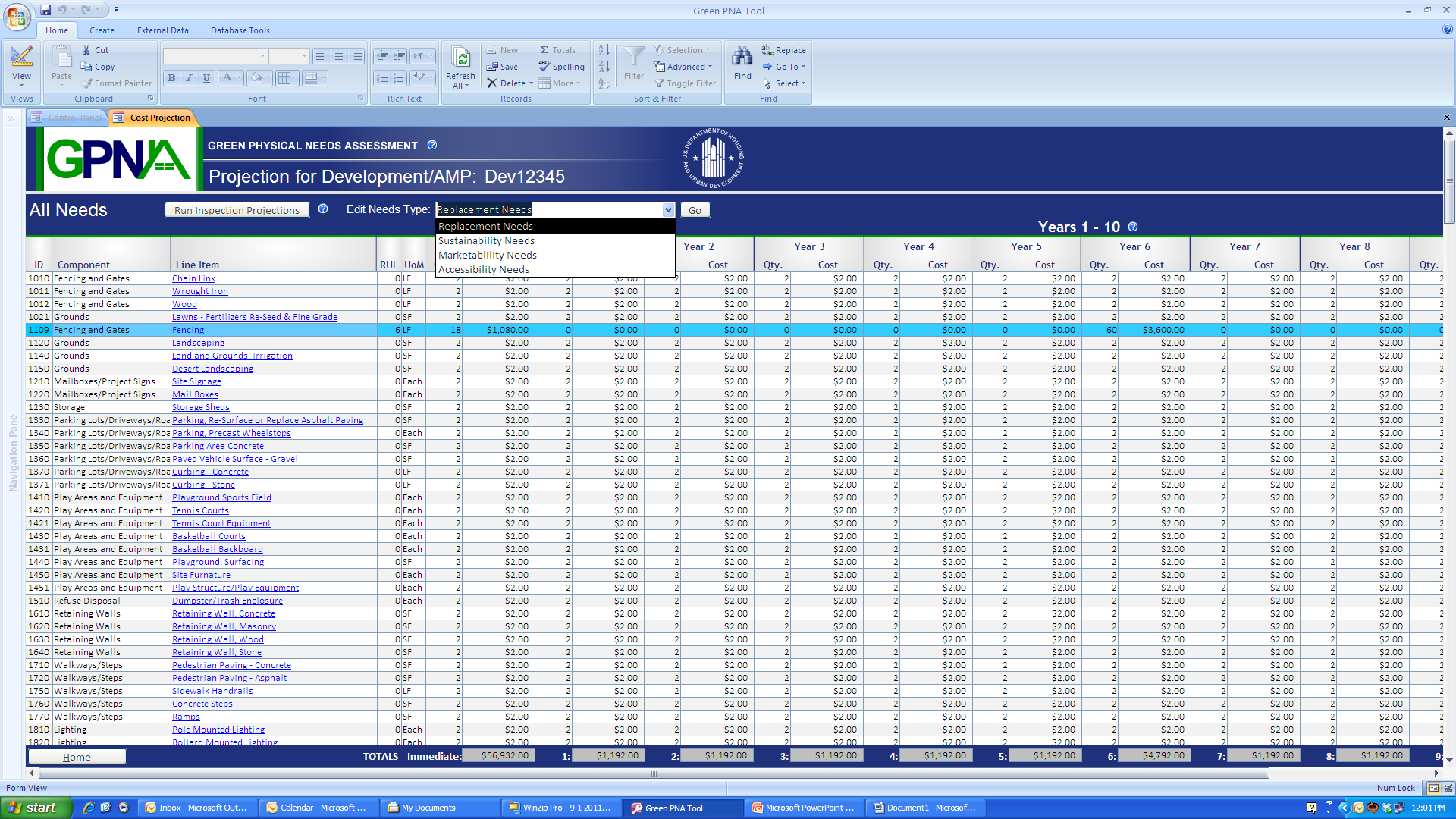1456x819 pixels.
Task: Select Sustainability Needs from list
Action: pos(486,241)
